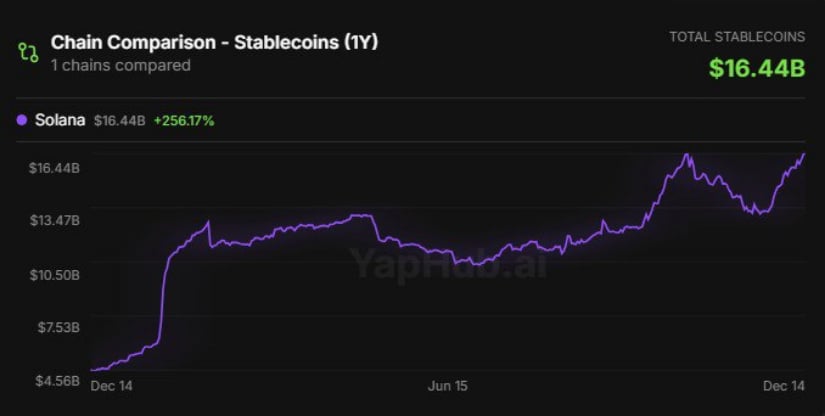
Task: Click the ending Dec 14 x-axis date
Action: point(785,384)
